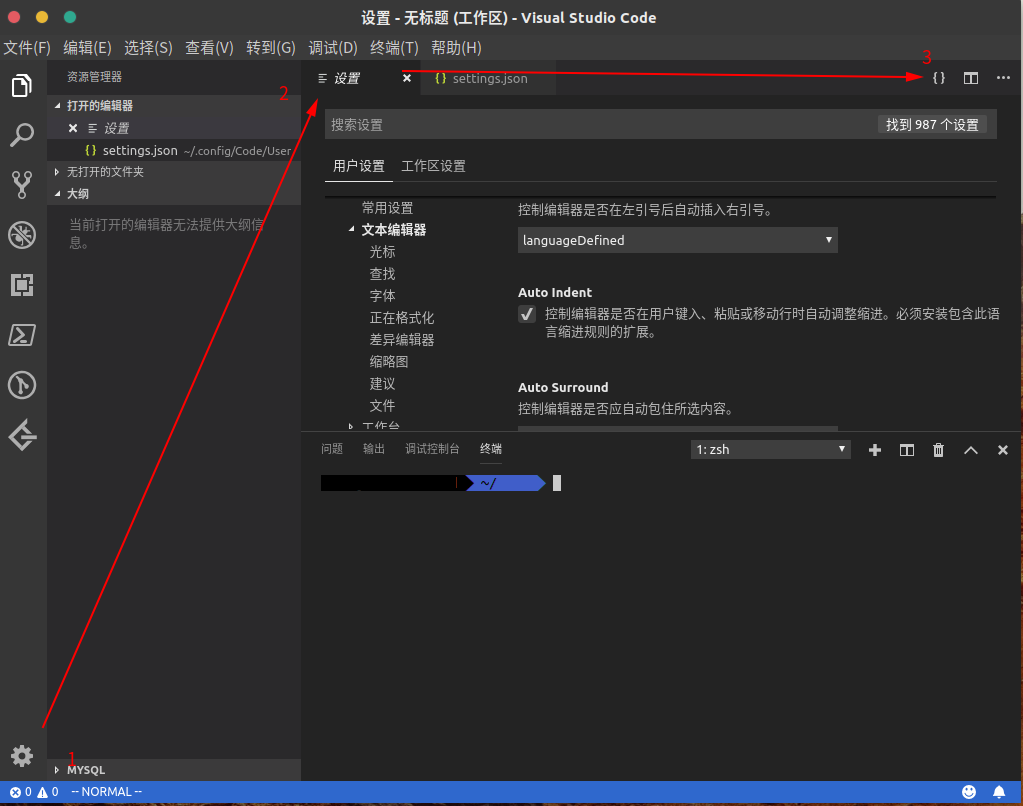This screenshot has height=806, width=1023.
Task: Select 查找 settings category
Action: (382, 274)
